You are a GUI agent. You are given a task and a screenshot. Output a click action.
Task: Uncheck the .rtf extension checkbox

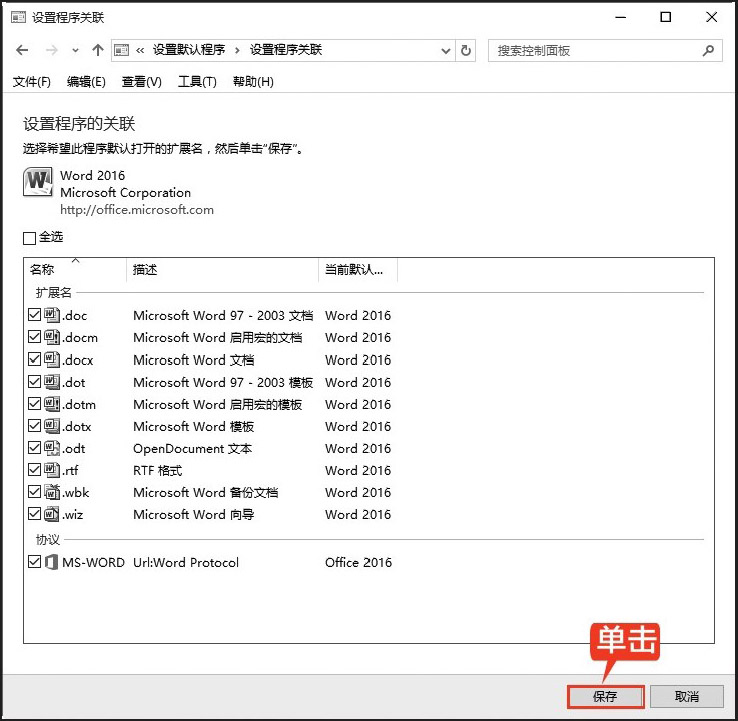(34, 469)
